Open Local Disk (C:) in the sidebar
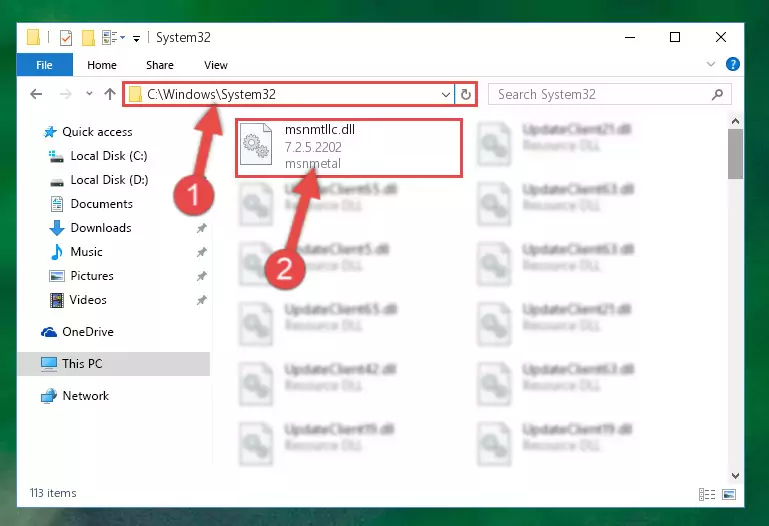Screen dimensions: 769x526 click(109, 156)
